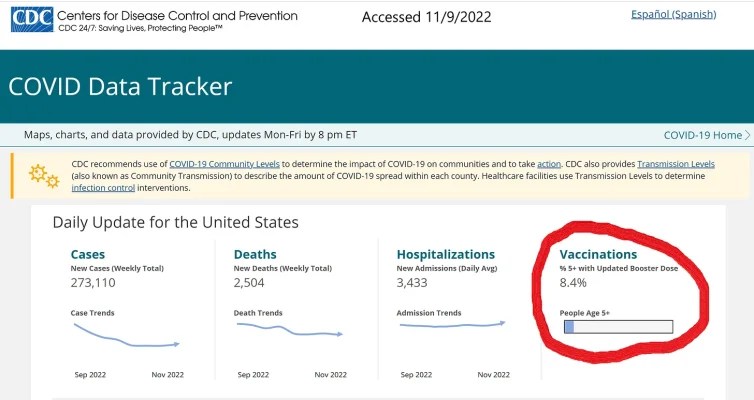Open the COVID-19 Community Levels link
Screen dimensions: 754x400
(x=224, y=163)
